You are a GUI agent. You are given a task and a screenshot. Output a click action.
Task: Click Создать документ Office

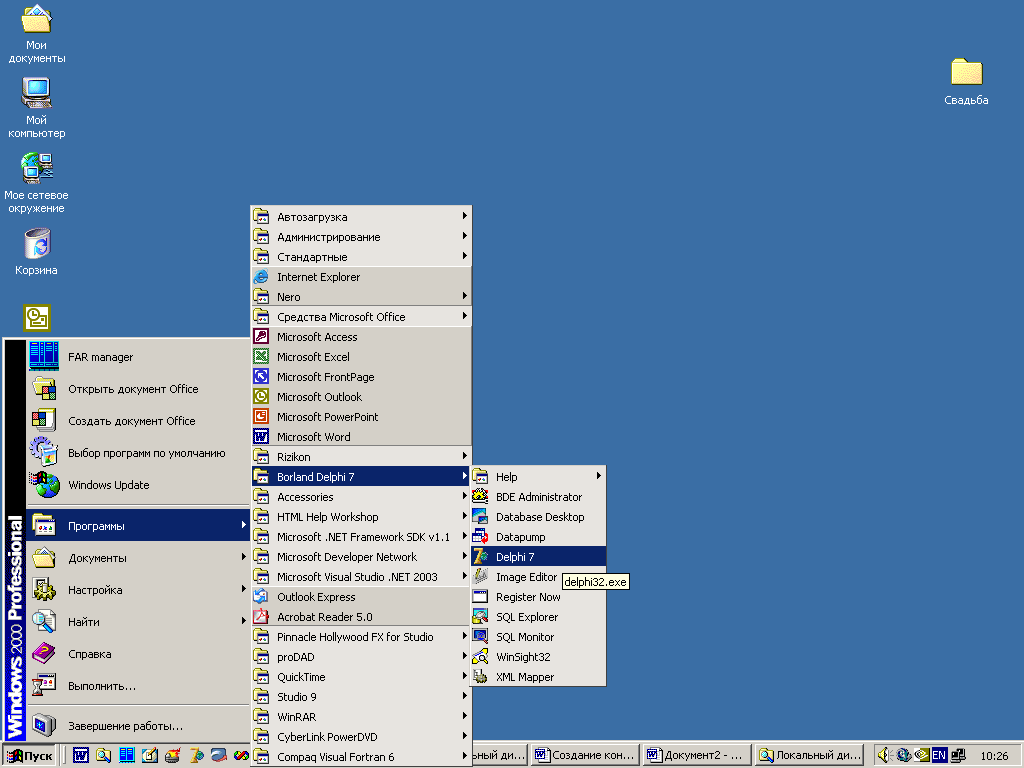point(138,421)
